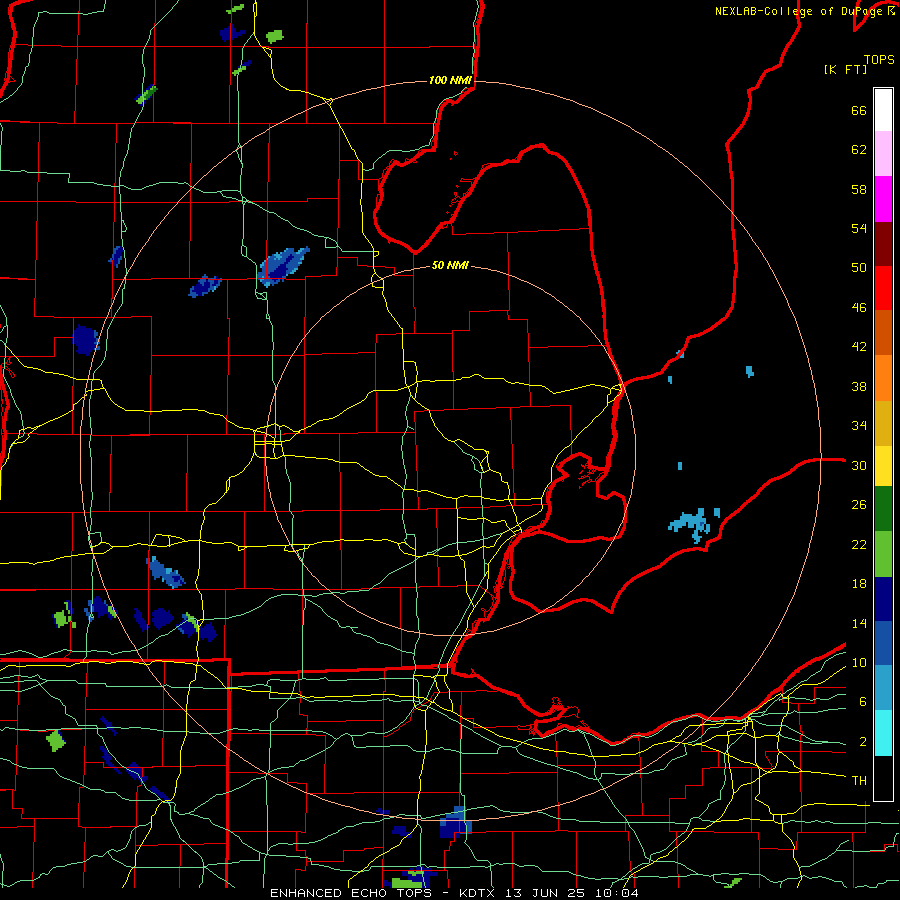The height and width of the screenshot is (900, 900).
Task: Click the light pink 62 K FT swatch
Action: tap(883, 154)
